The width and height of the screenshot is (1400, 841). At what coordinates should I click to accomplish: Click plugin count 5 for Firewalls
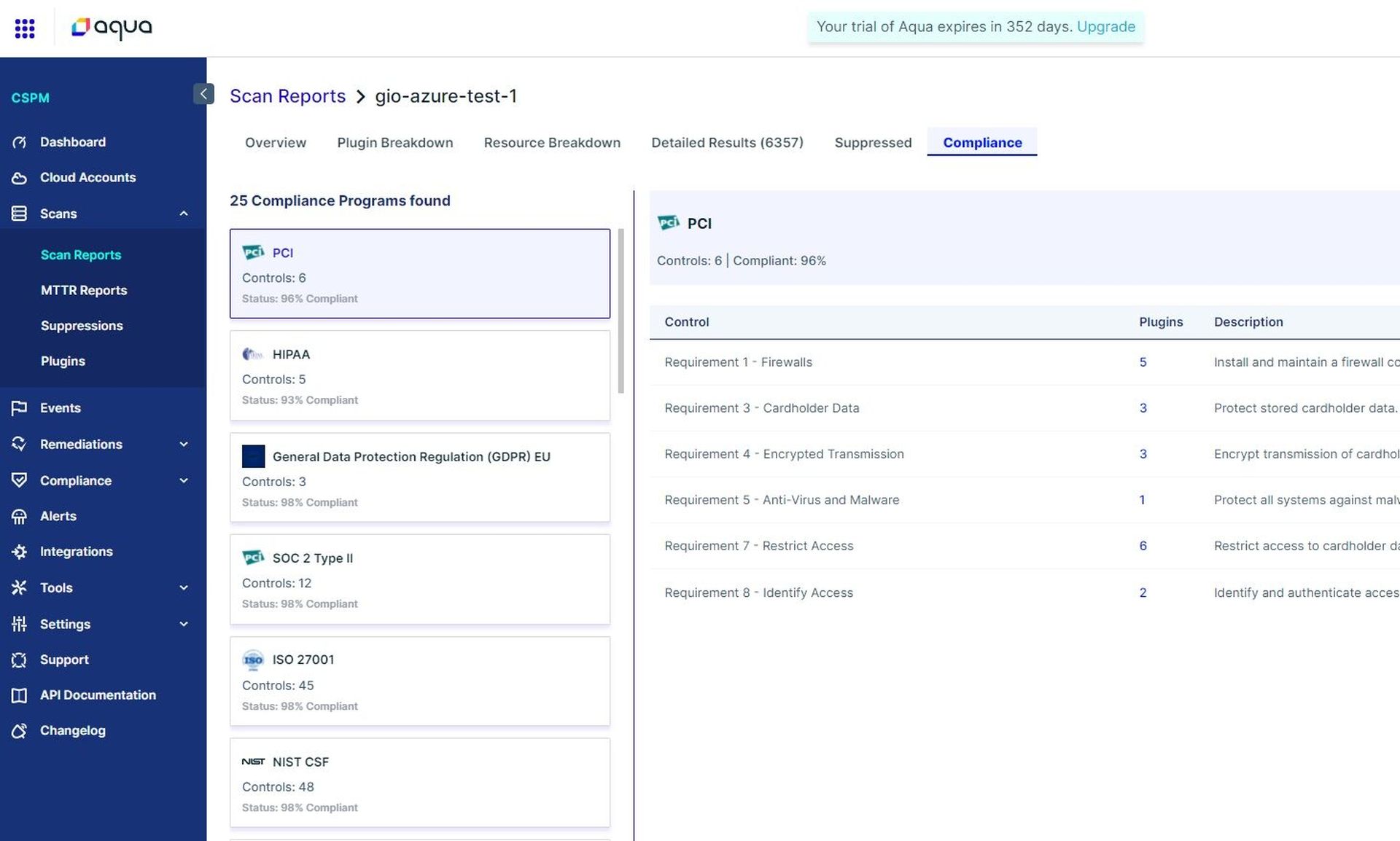(1143, 362)
